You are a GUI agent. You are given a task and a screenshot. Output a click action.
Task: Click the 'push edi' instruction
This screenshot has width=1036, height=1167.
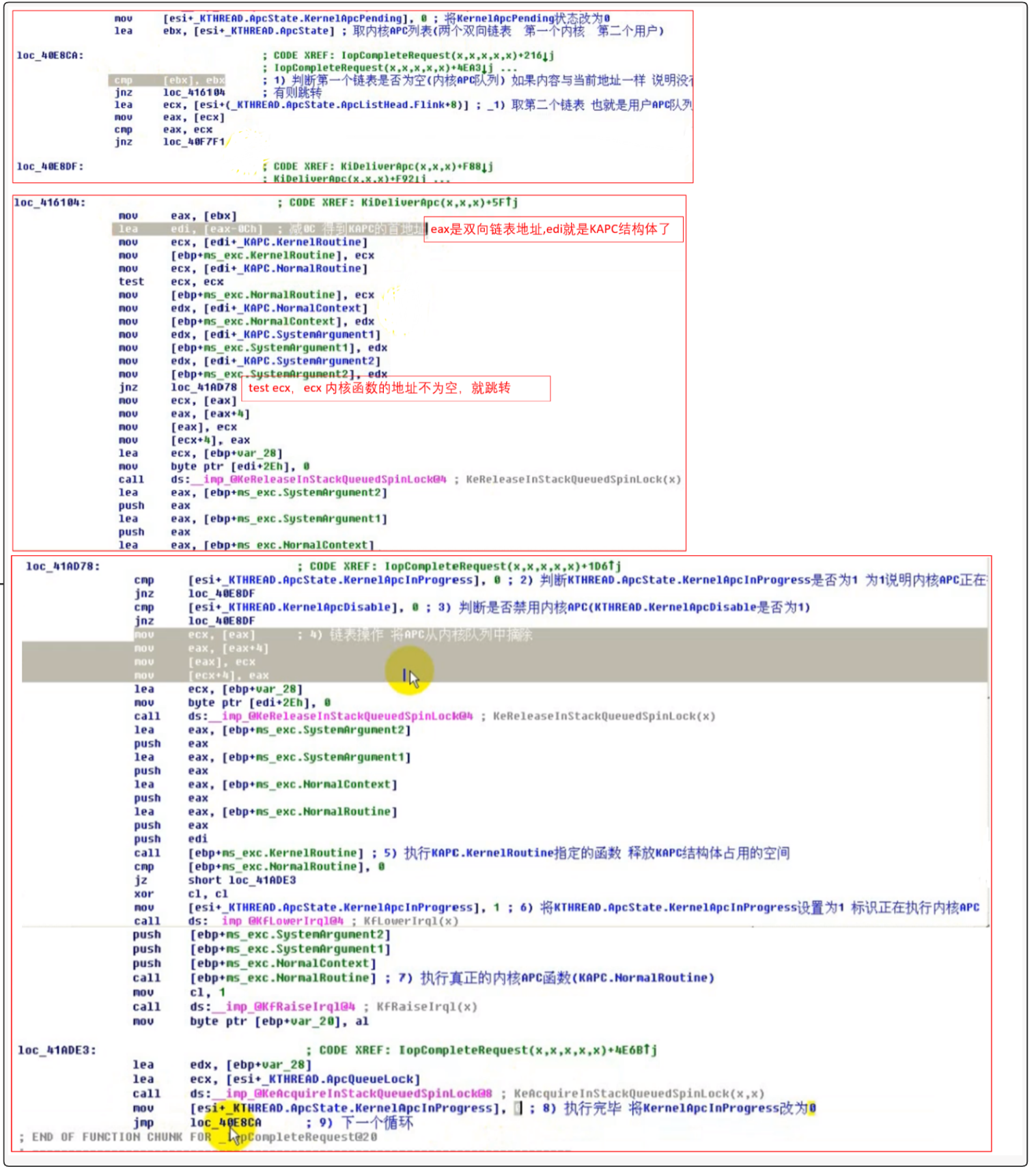pyautogui.click(x=171, y=839)
